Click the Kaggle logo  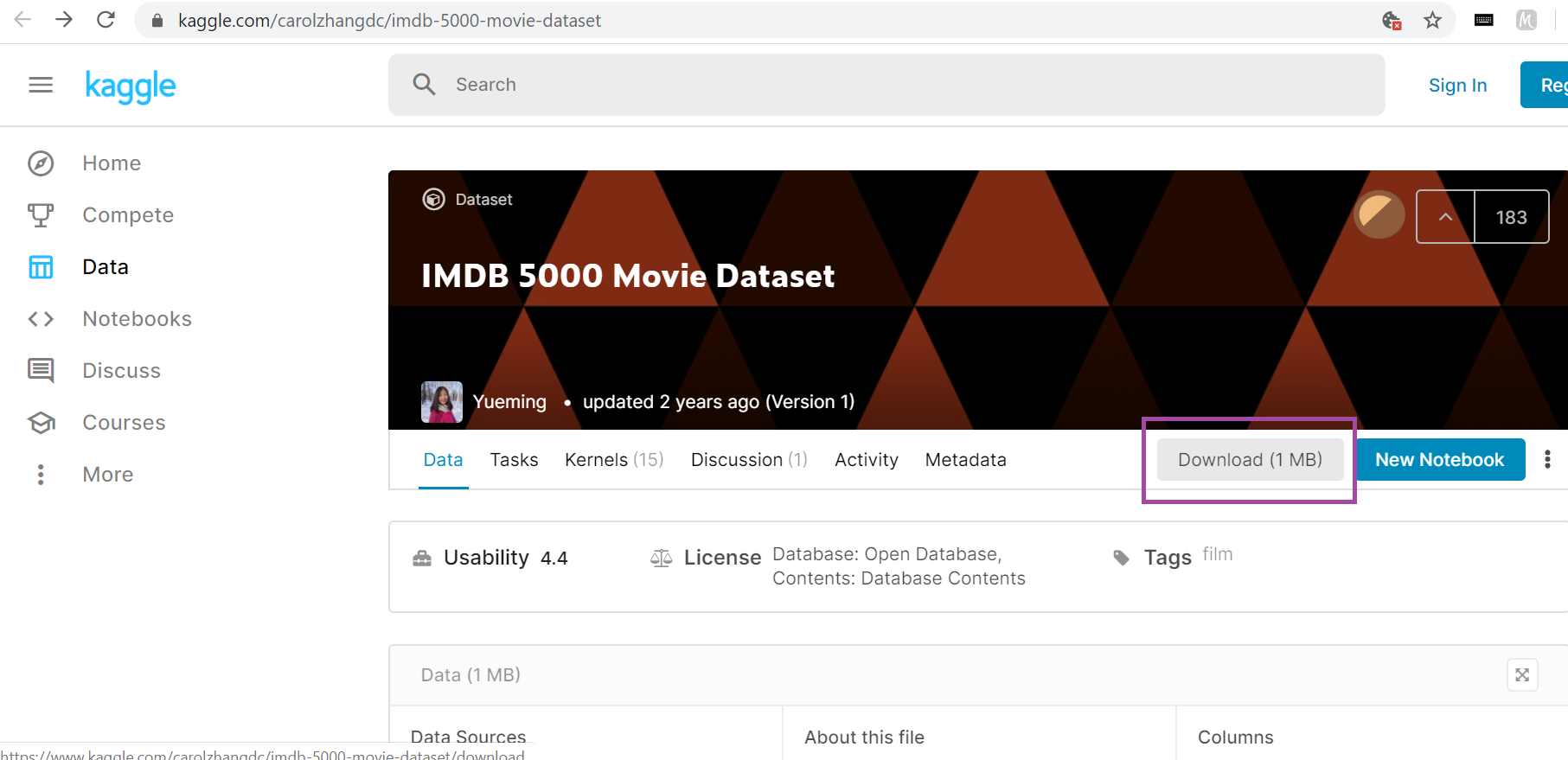131,86
